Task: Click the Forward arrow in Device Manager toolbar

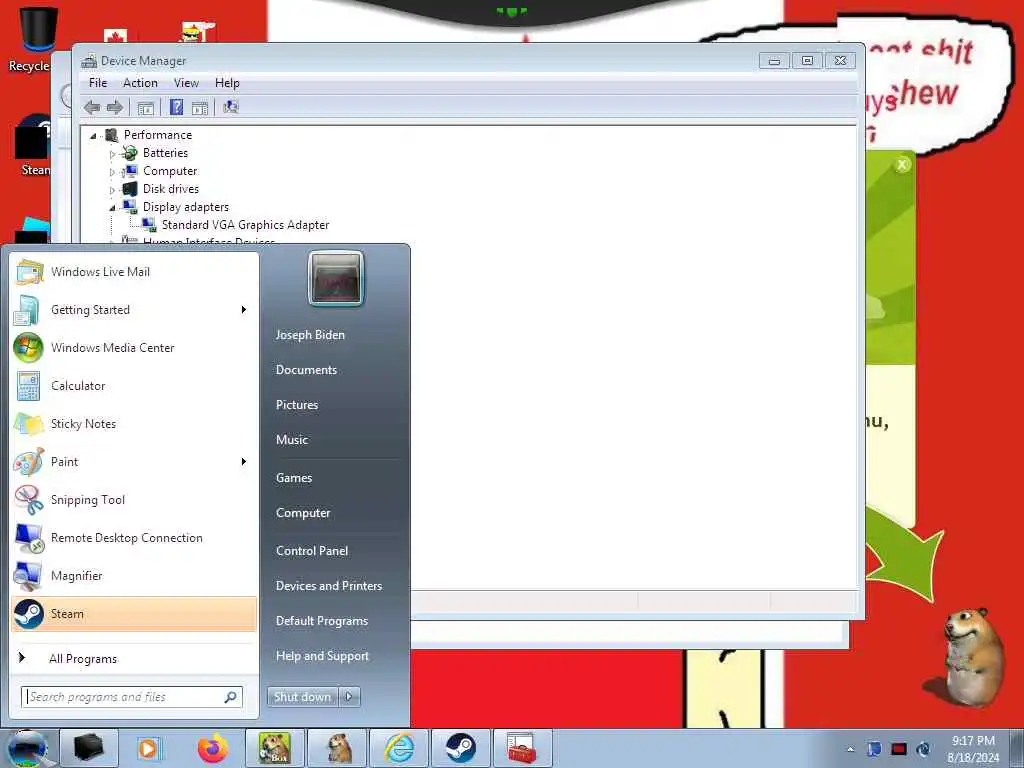Action: click(115, 107)
